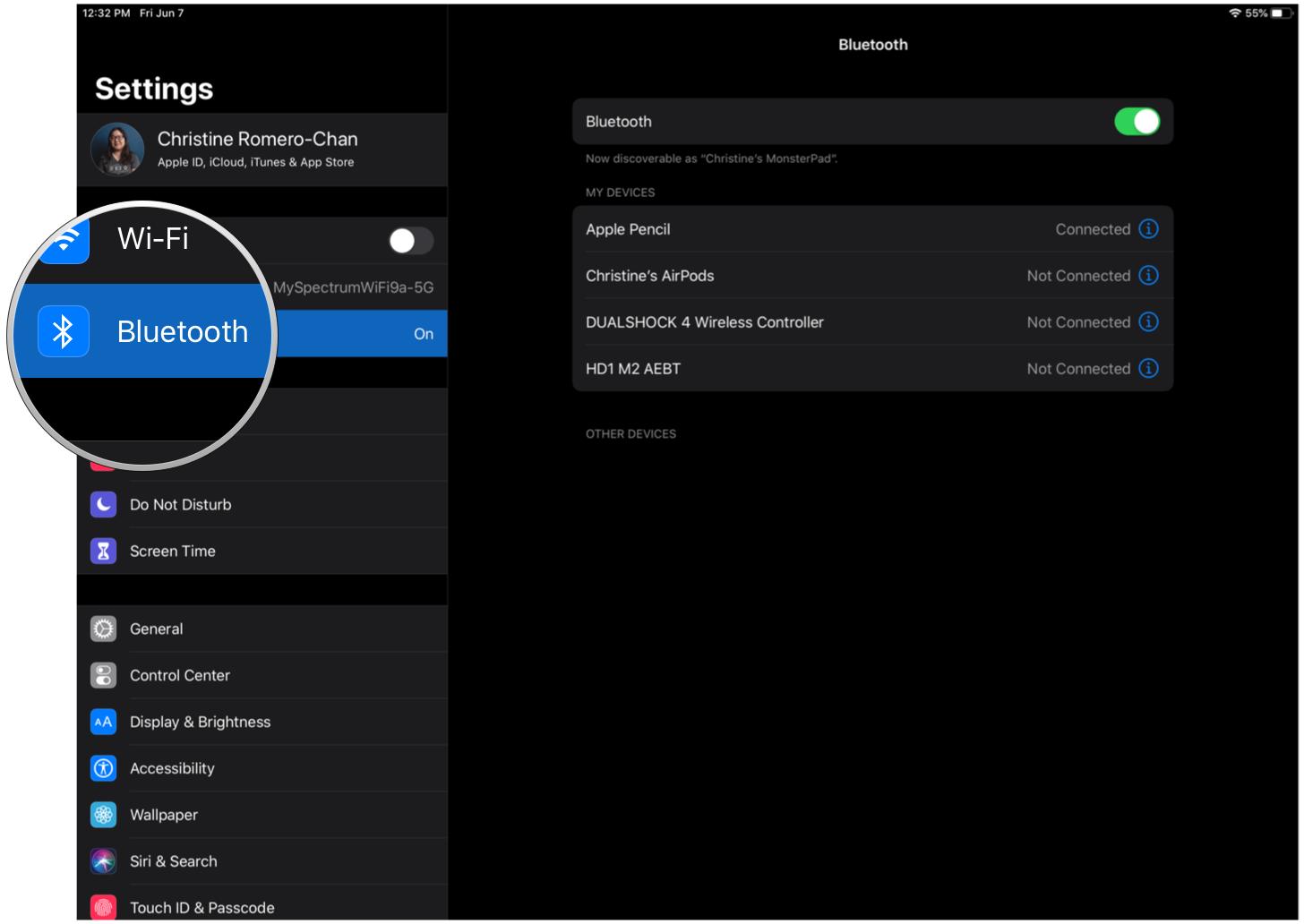Open the Do Not Disturb moon icon

tap(104, 505)
